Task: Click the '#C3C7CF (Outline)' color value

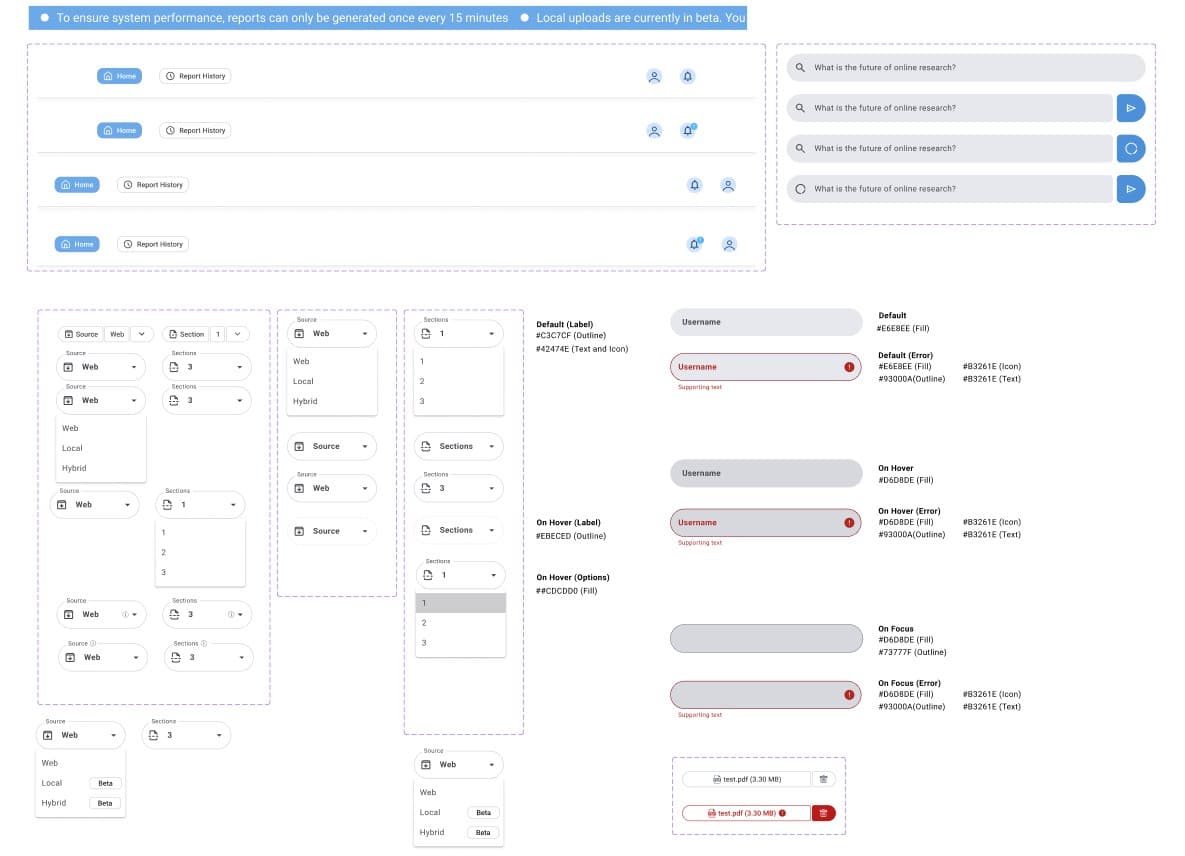Action: coord(571,335)
